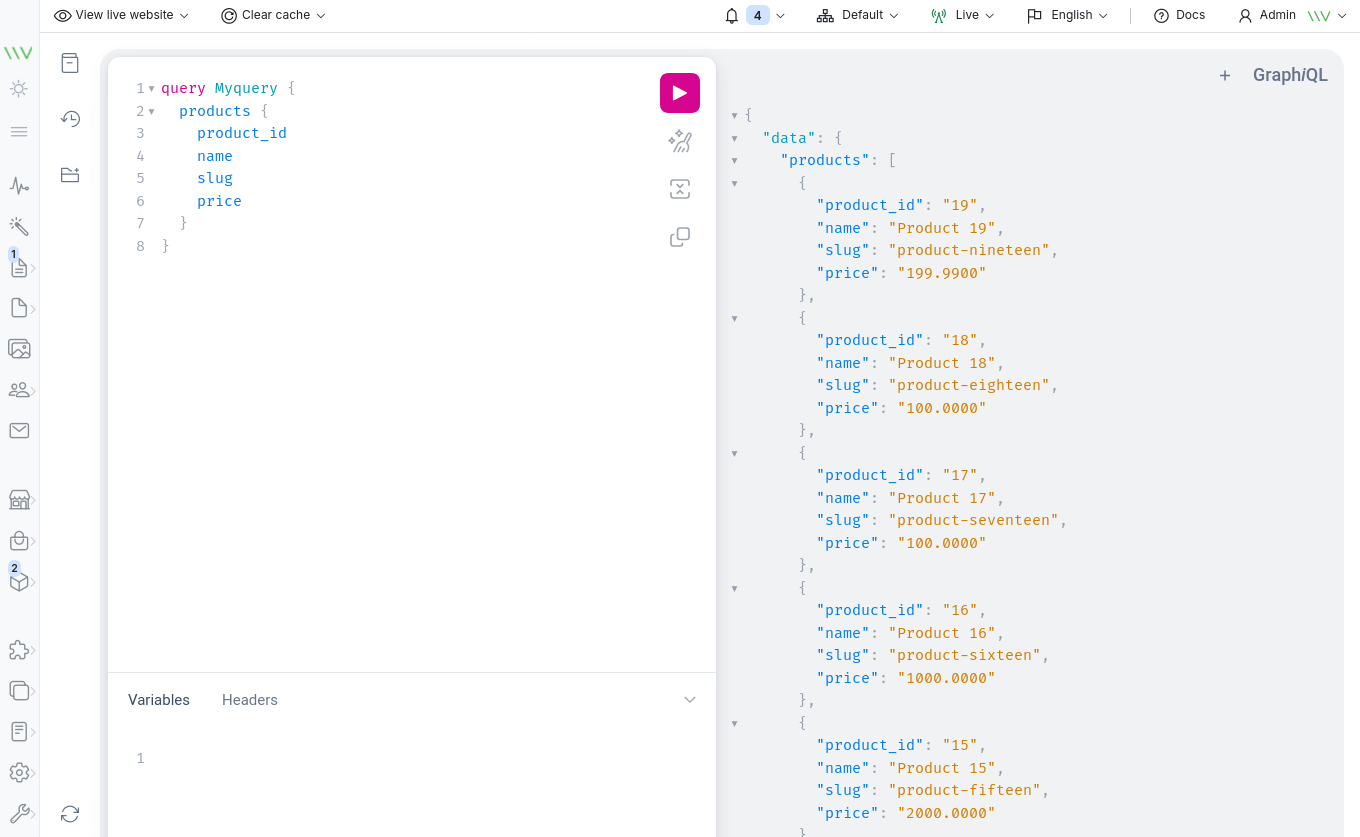Copy the query via the copy icon
Screen dimensions: 1360x837
[x=680, y=237]
